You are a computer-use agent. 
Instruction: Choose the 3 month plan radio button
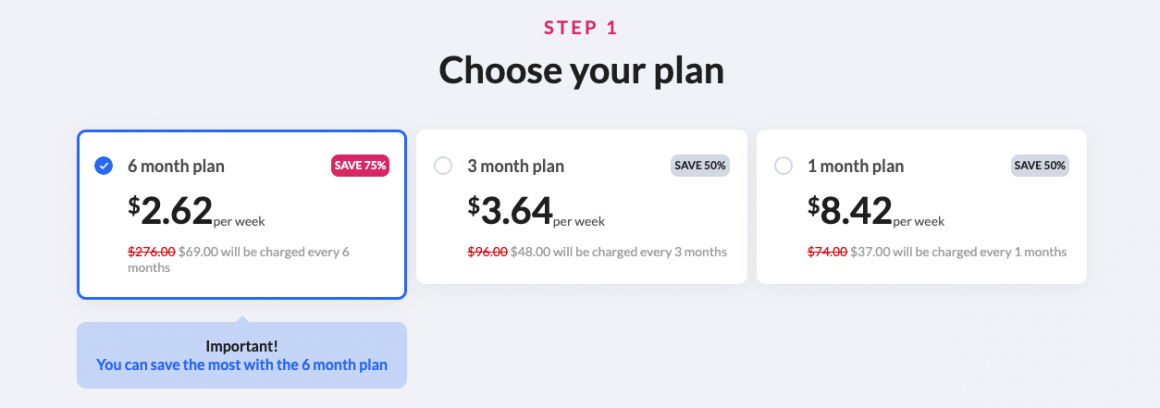click(x=443, y=166)
